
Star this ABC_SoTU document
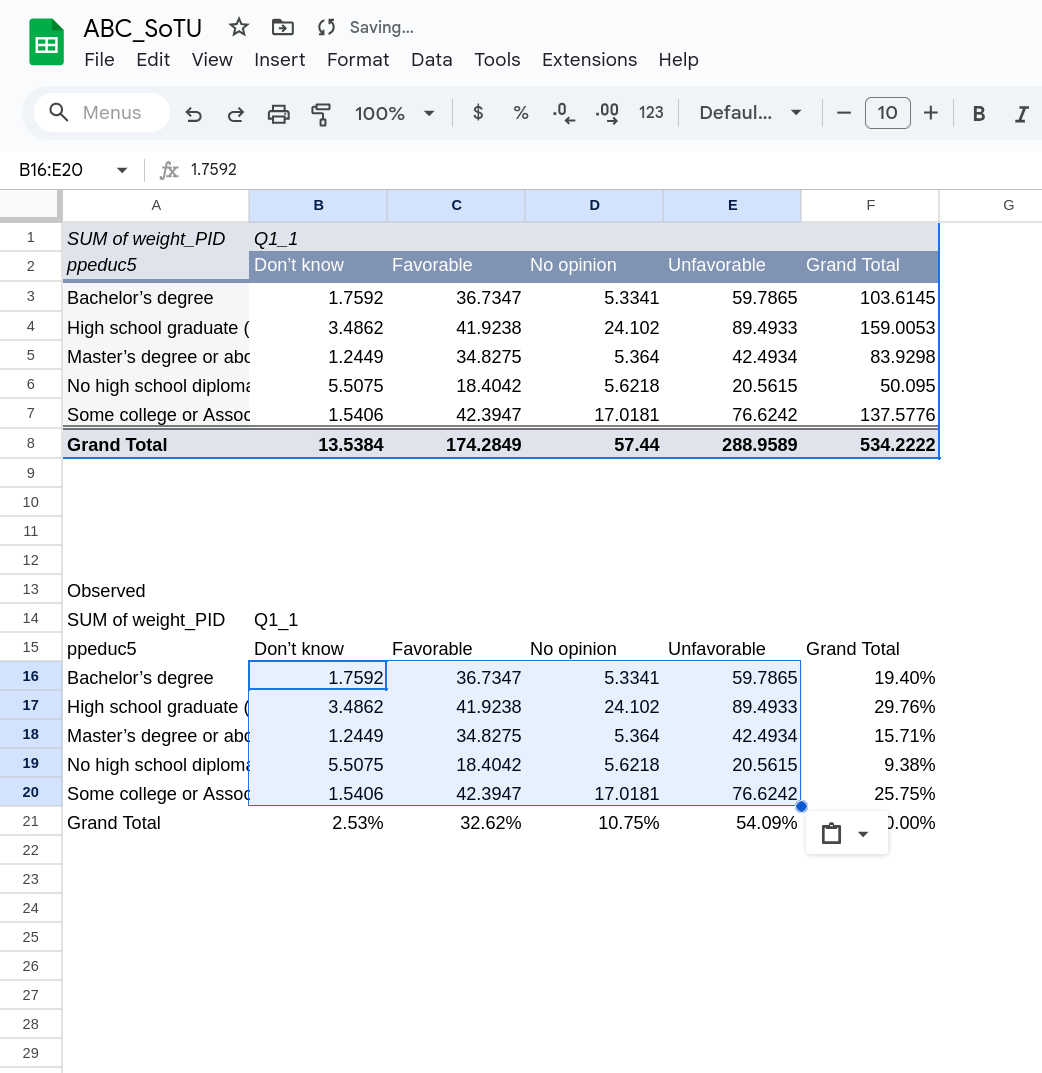click(x=239, y=27)
